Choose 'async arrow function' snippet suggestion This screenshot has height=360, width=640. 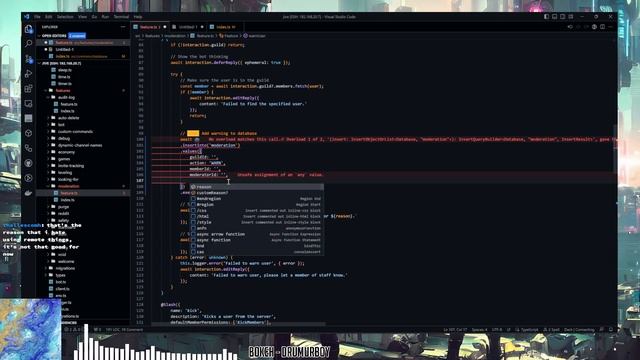[x=256, y=234]
